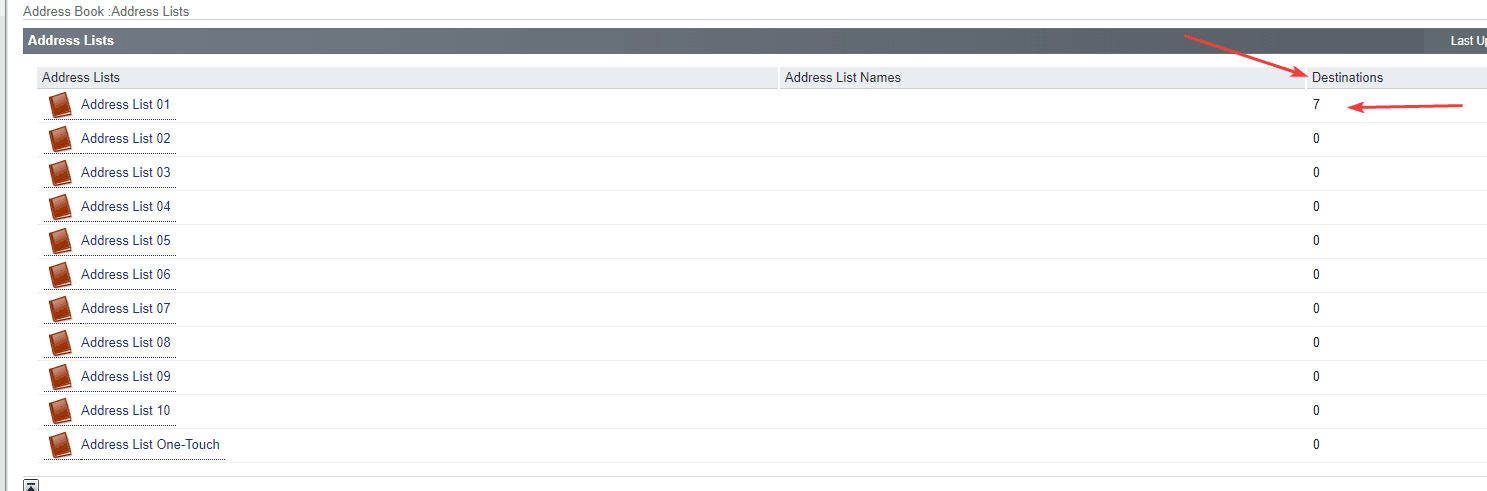Click the back-to-top arrow icon
This screenshot has height=491, width=1487.
[x=31, y=486]
